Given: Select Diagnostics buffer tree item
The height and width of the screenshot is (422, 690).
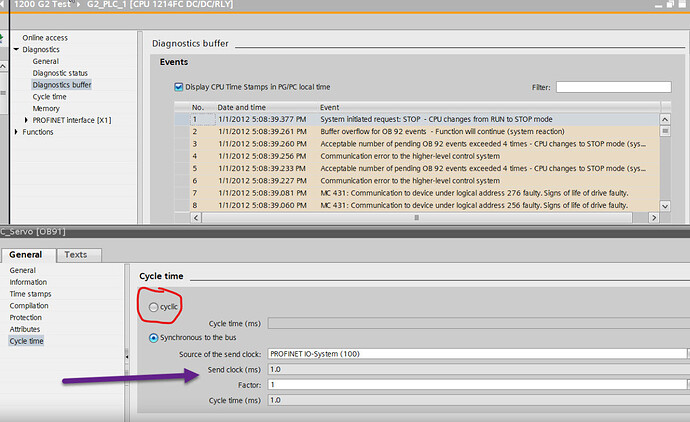Looking at the screenshot, I should click(x=62, y=85).
